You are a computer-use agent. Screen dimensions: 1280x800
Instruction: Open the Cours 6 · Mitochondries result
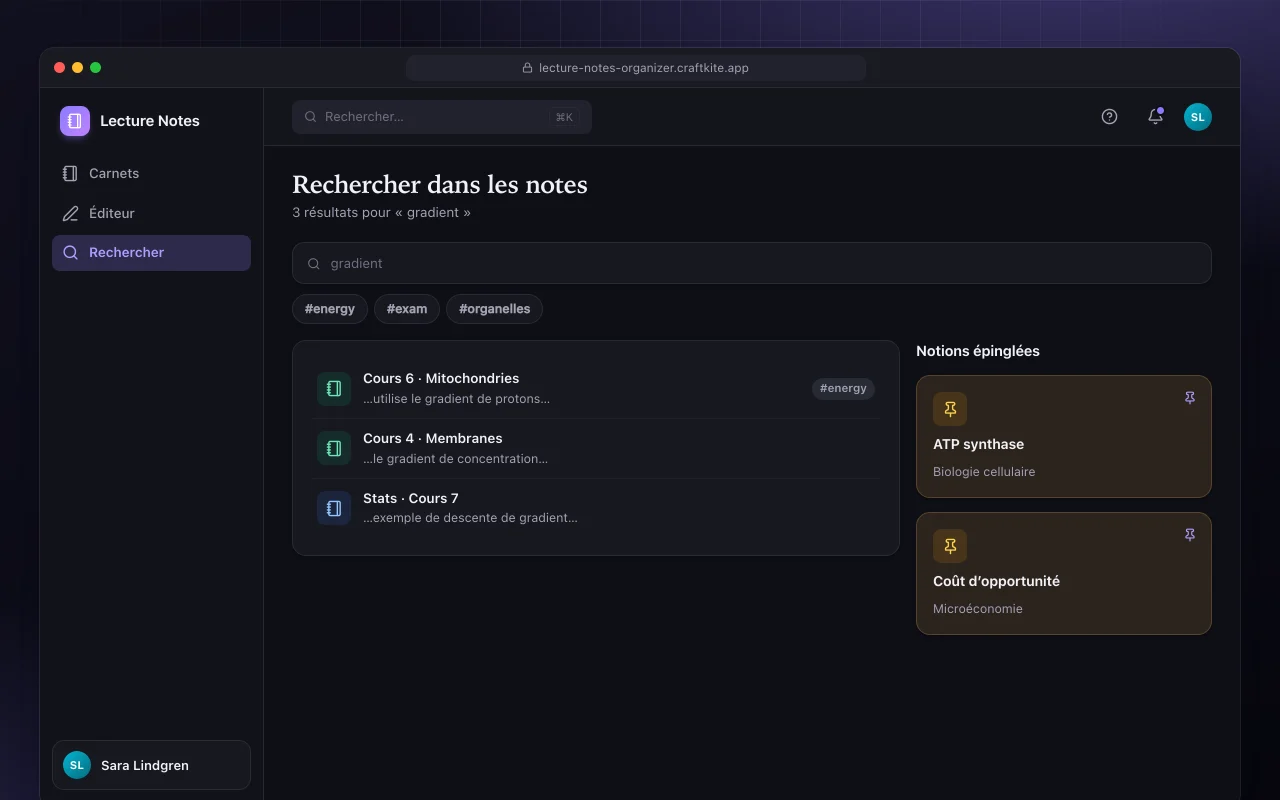tap(596, 389)
